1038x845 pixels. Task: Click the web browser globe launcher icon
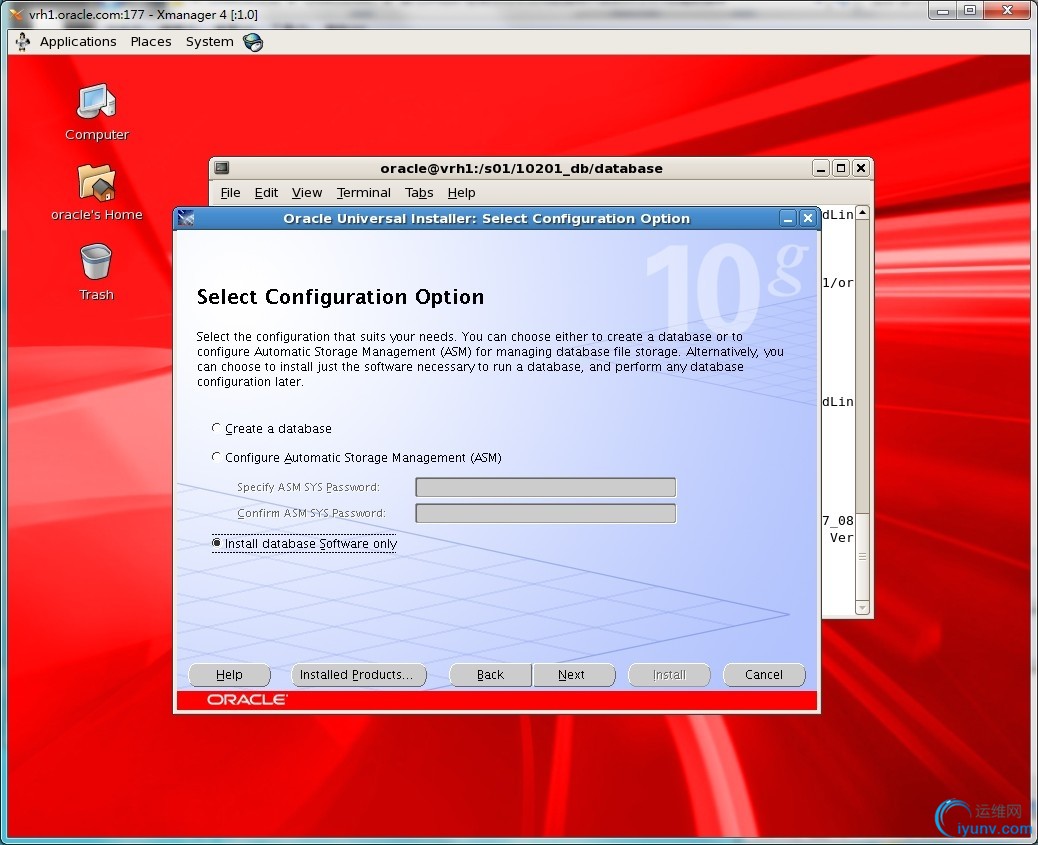(x=253, y=42)
